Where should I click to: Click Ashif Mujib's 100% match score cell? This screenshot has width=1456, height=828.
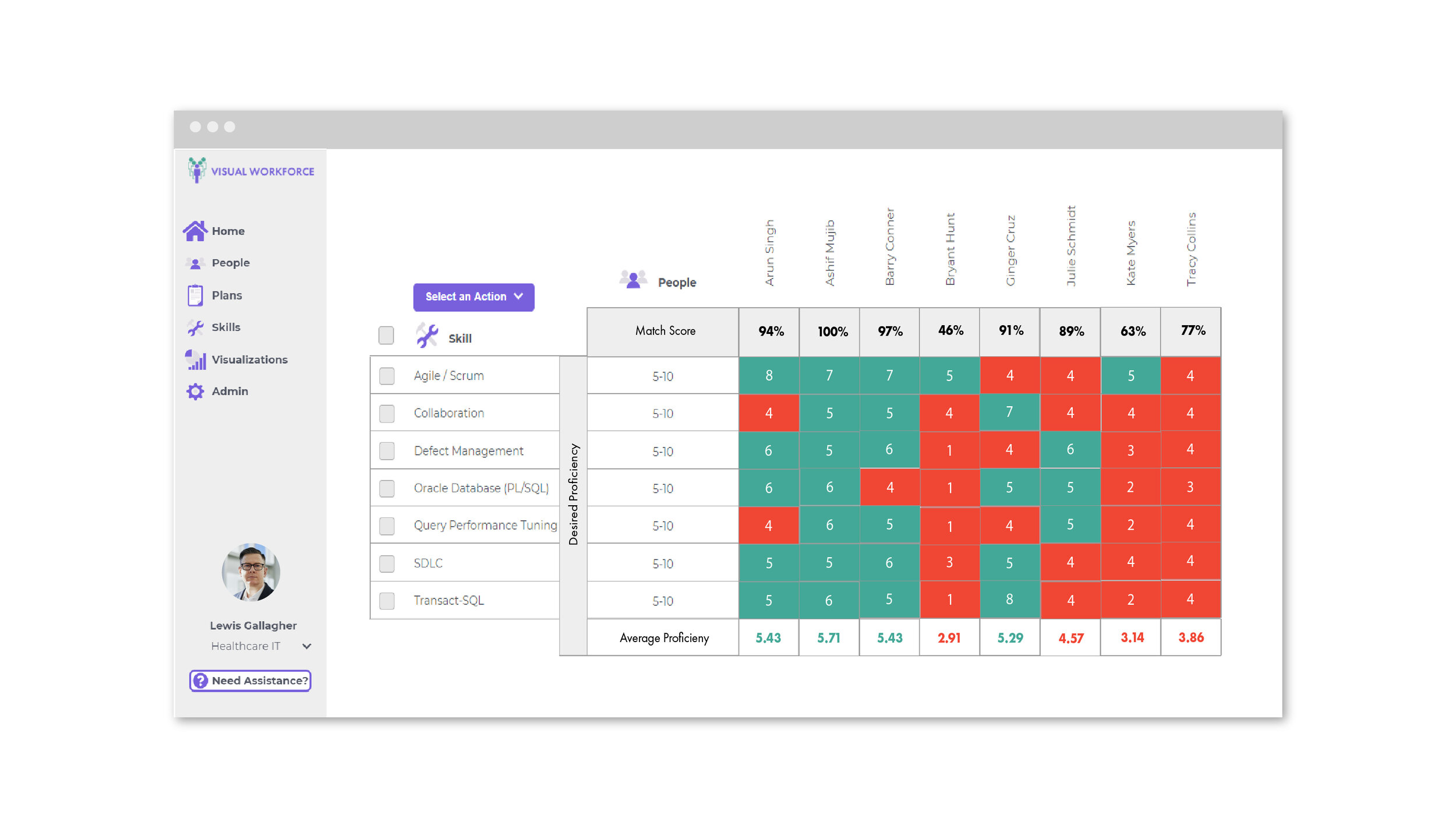click(830, 331)
